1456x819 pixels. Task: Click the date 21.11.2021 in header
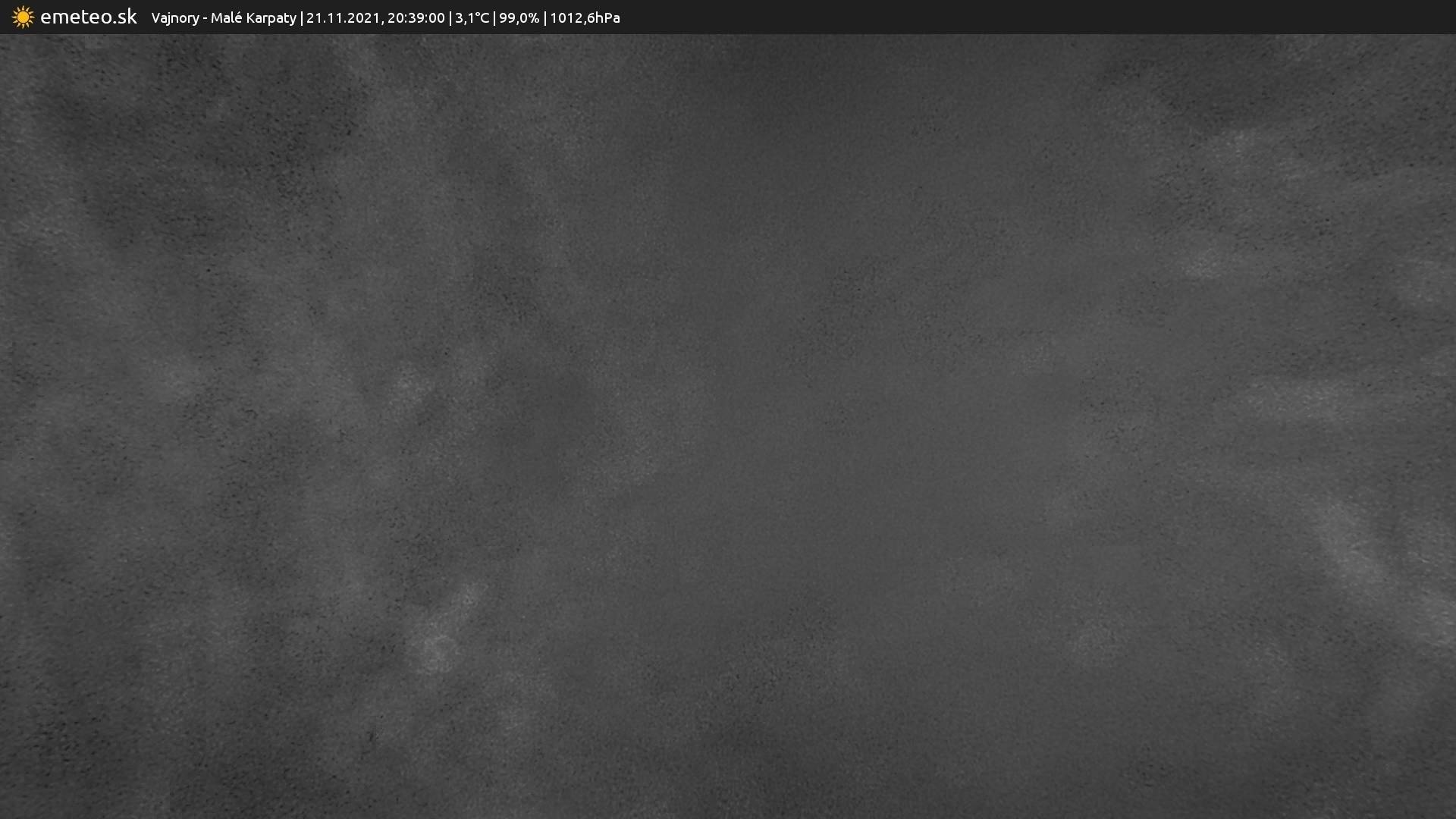tap(344, 18)
